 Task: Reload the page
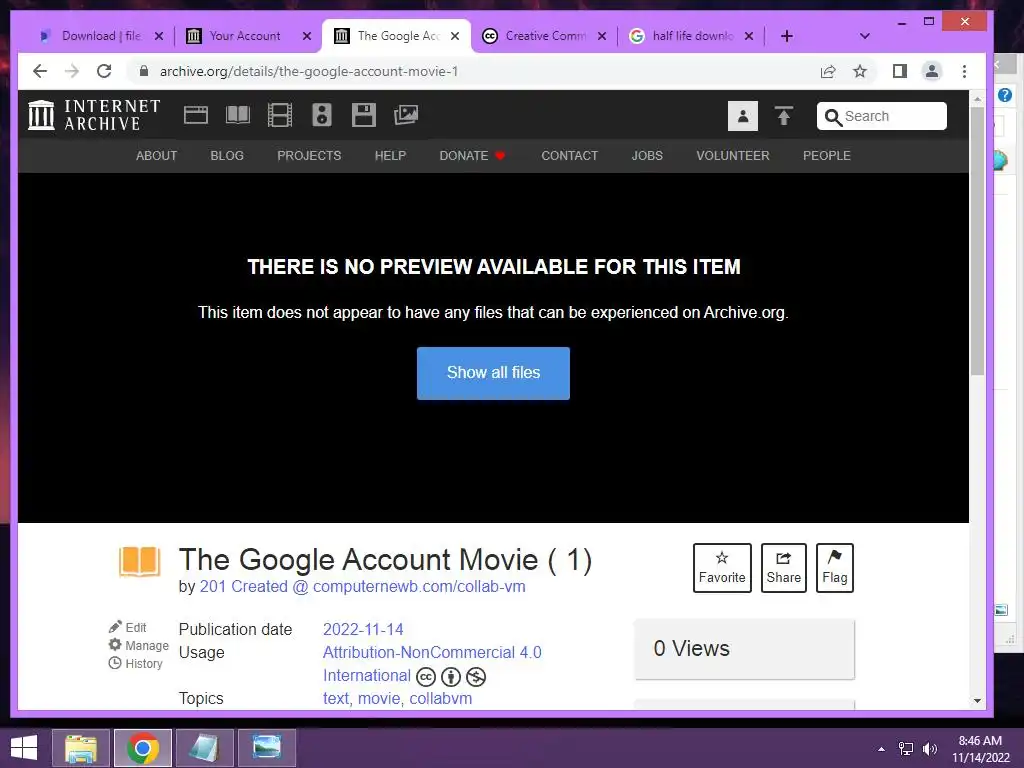click(x=104, y=71)
